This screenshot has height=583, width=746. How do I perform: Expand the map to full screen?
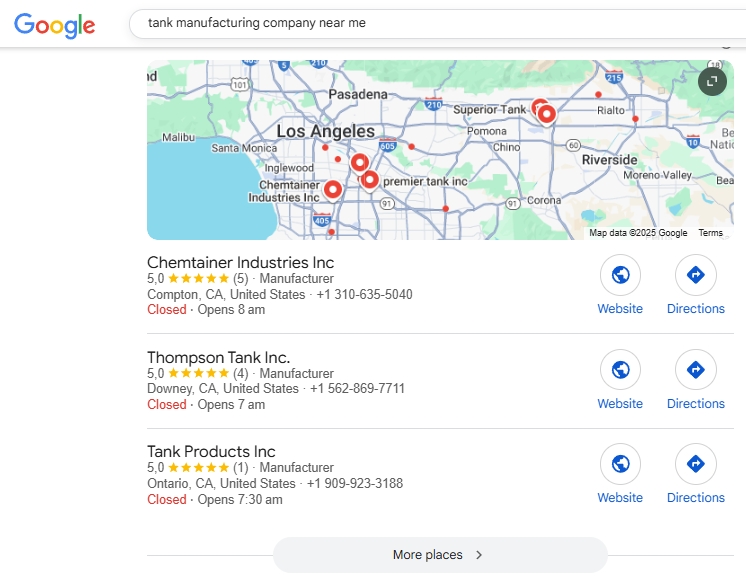712,82
